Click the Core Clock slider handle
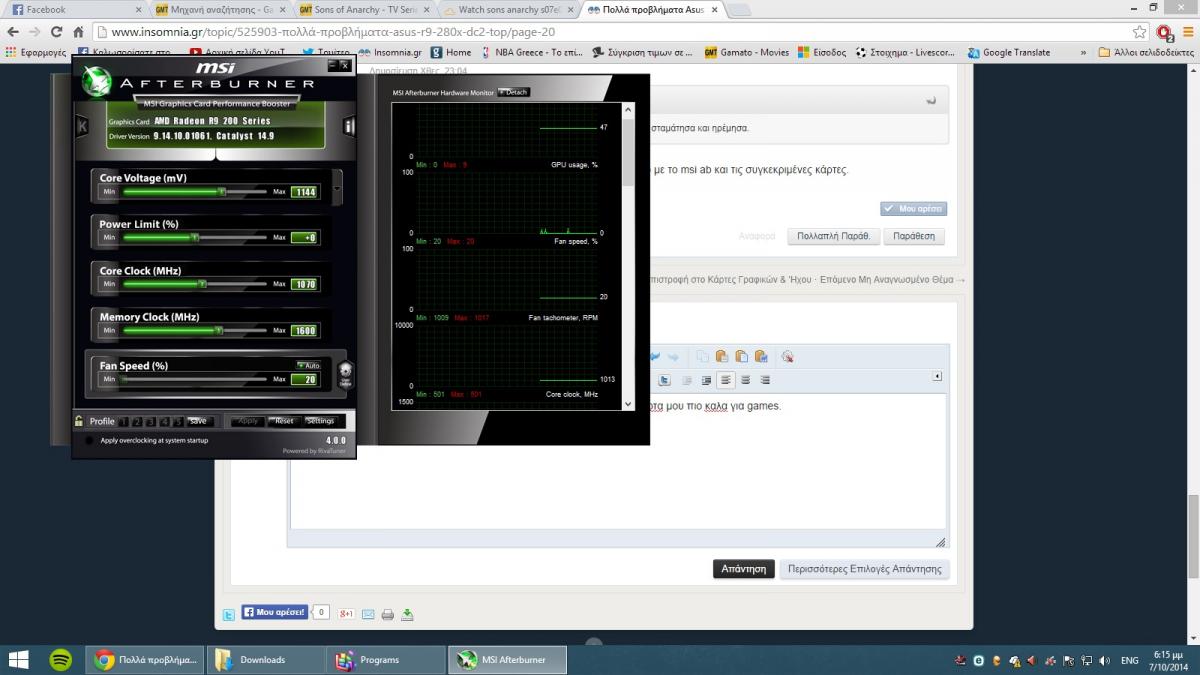The image size is (1200, 675). point(202,284)
